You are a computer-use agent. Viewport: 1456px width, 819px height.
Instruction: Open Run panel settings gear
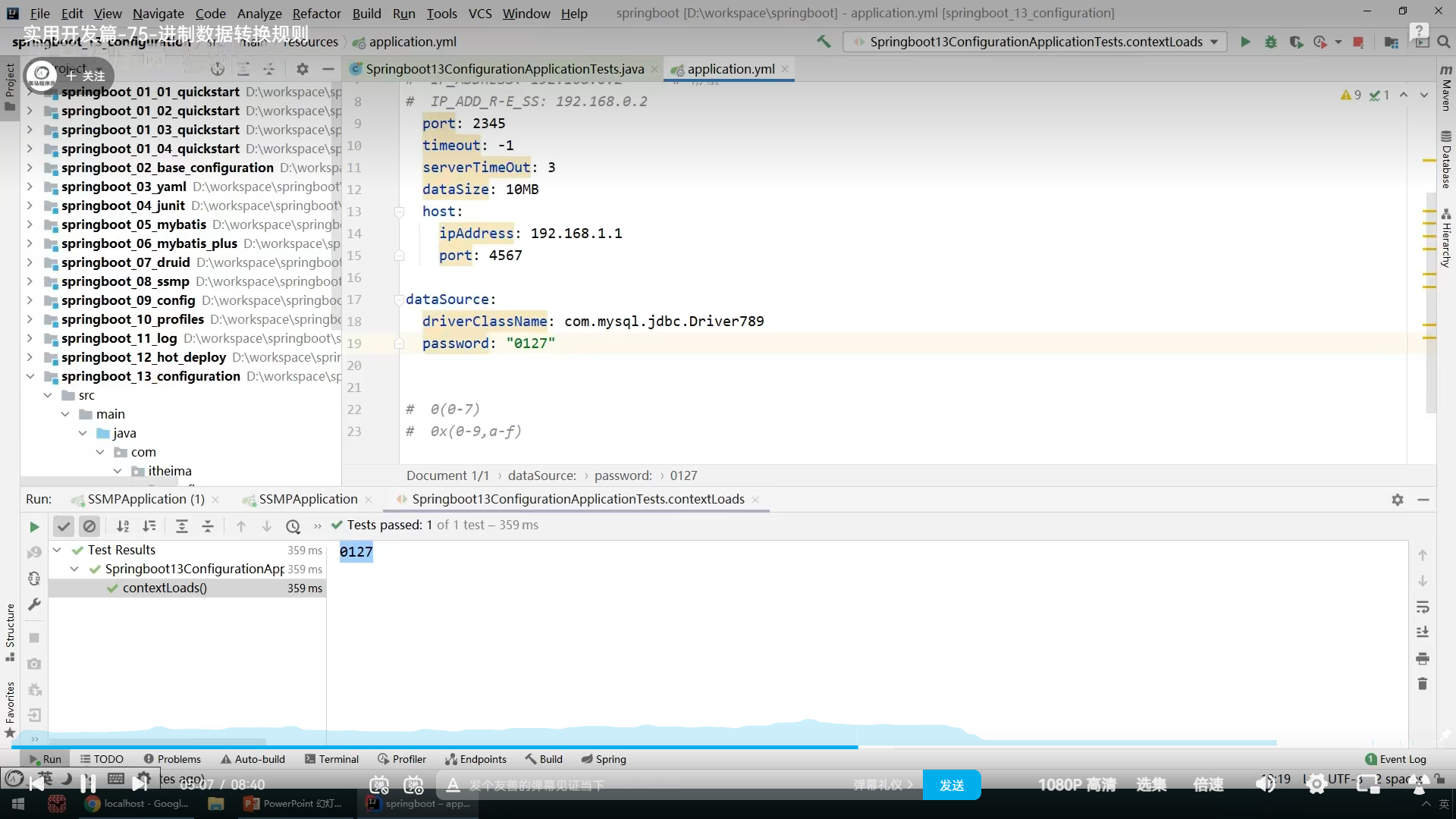1398,500
